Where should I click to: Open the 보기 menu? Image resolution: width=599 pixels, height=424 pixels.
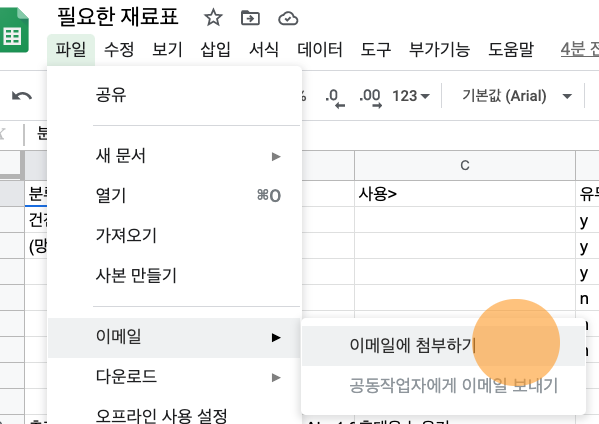167,50
